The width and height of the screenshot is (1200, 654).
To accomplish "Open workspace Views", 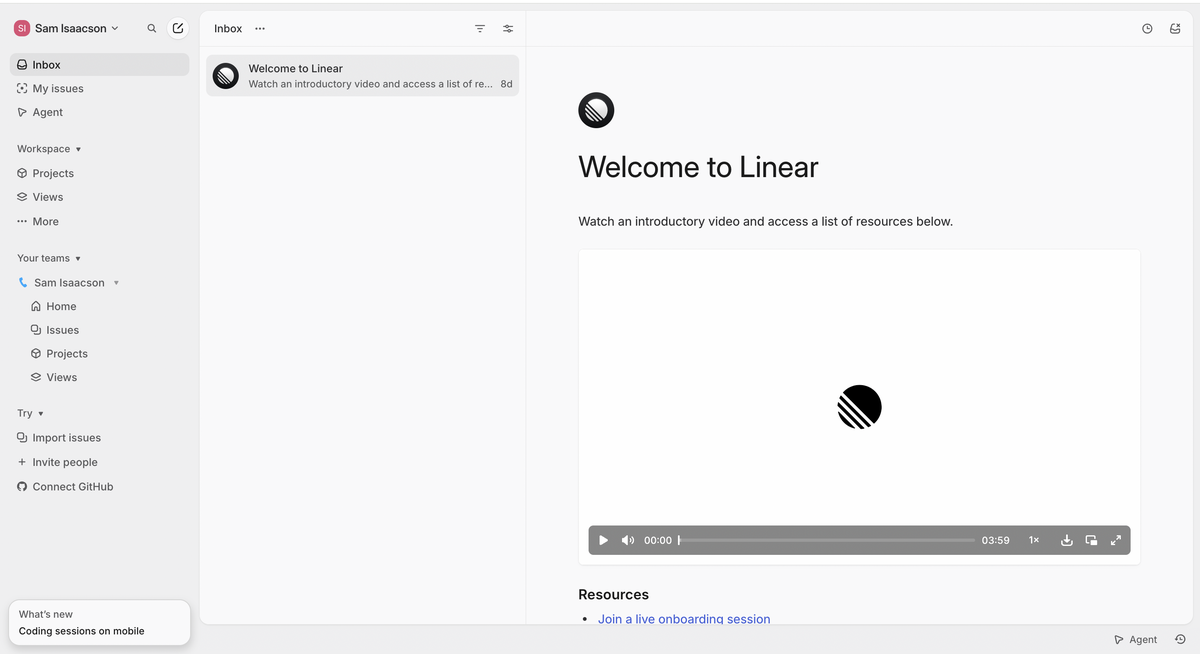I will click(x=99, y=197).
